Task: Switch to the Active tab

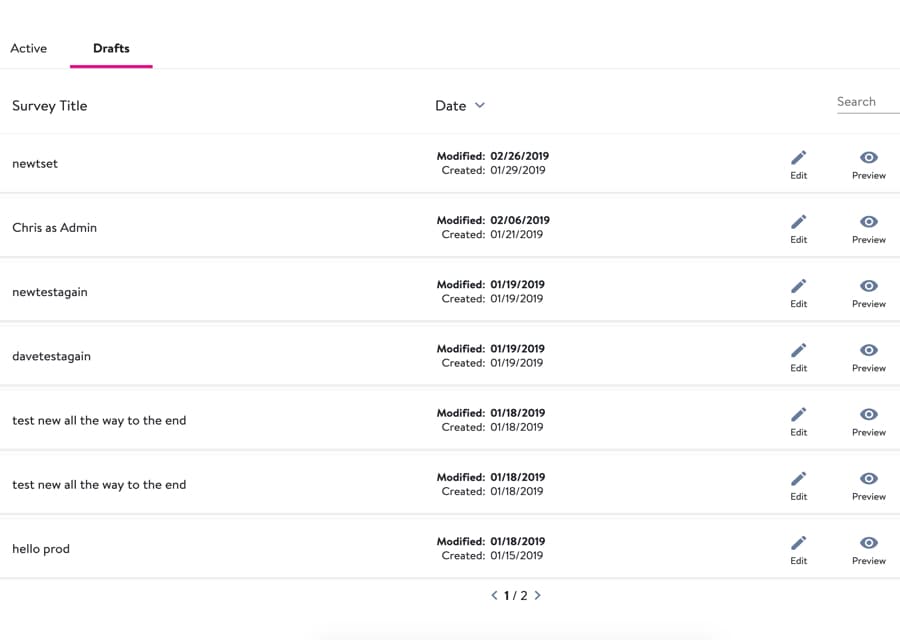Action: pos(29,48)
